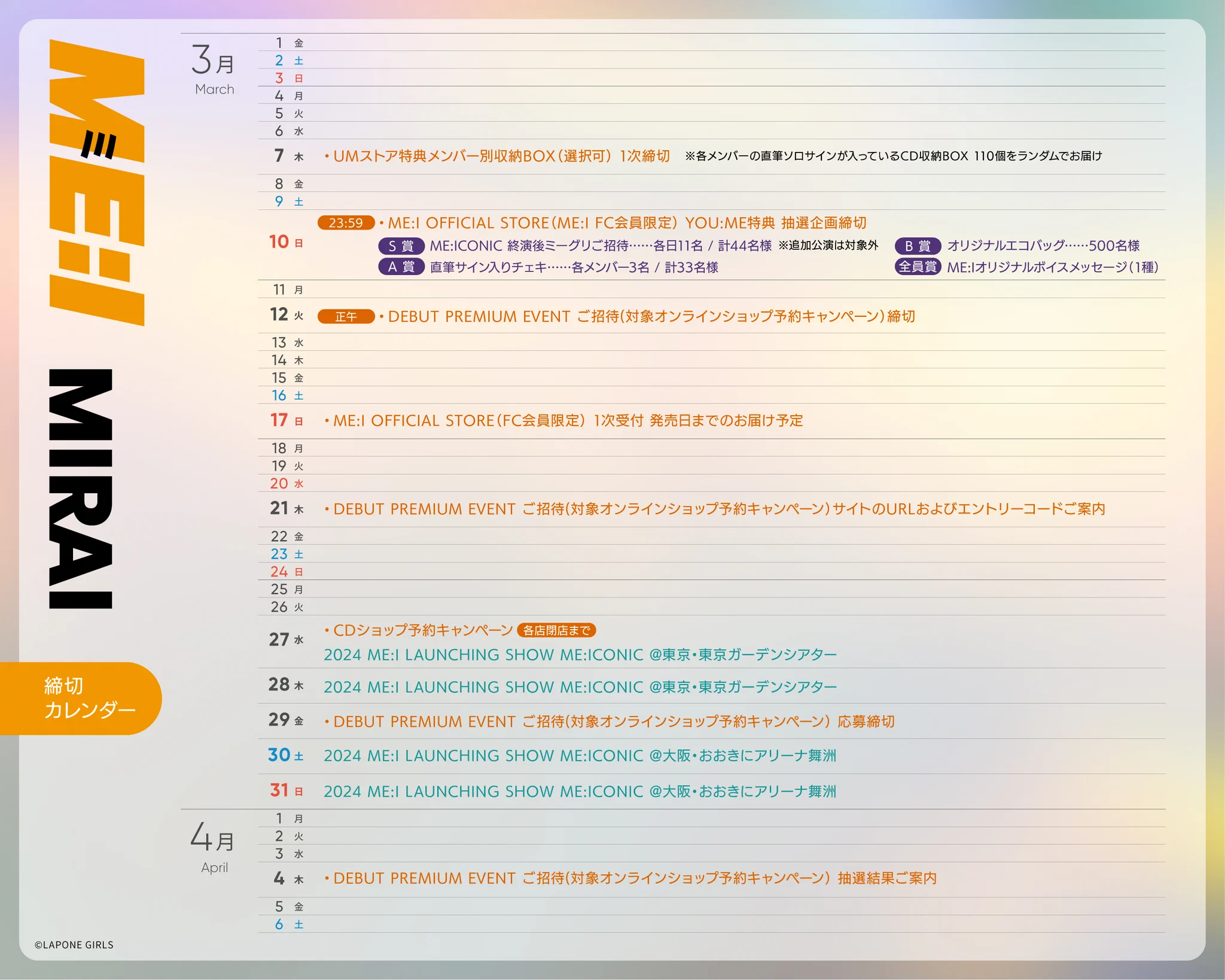
Task: Click the FC会員限定 1次受付 entry
Action: coord(563,421)
